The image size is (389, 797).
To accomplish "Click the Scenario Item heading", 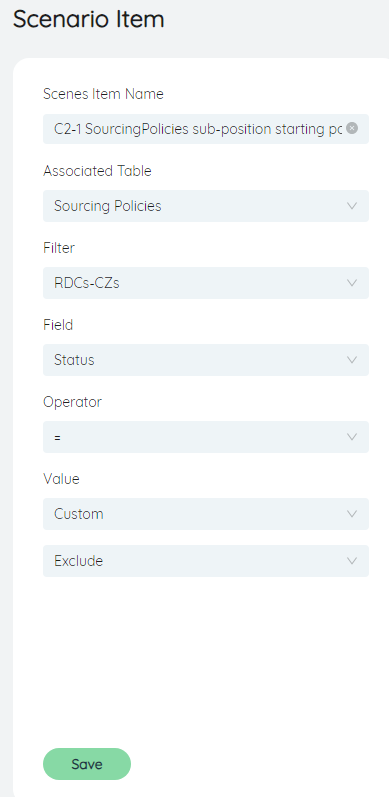I will pyautogui.click(x=88, y=20).
